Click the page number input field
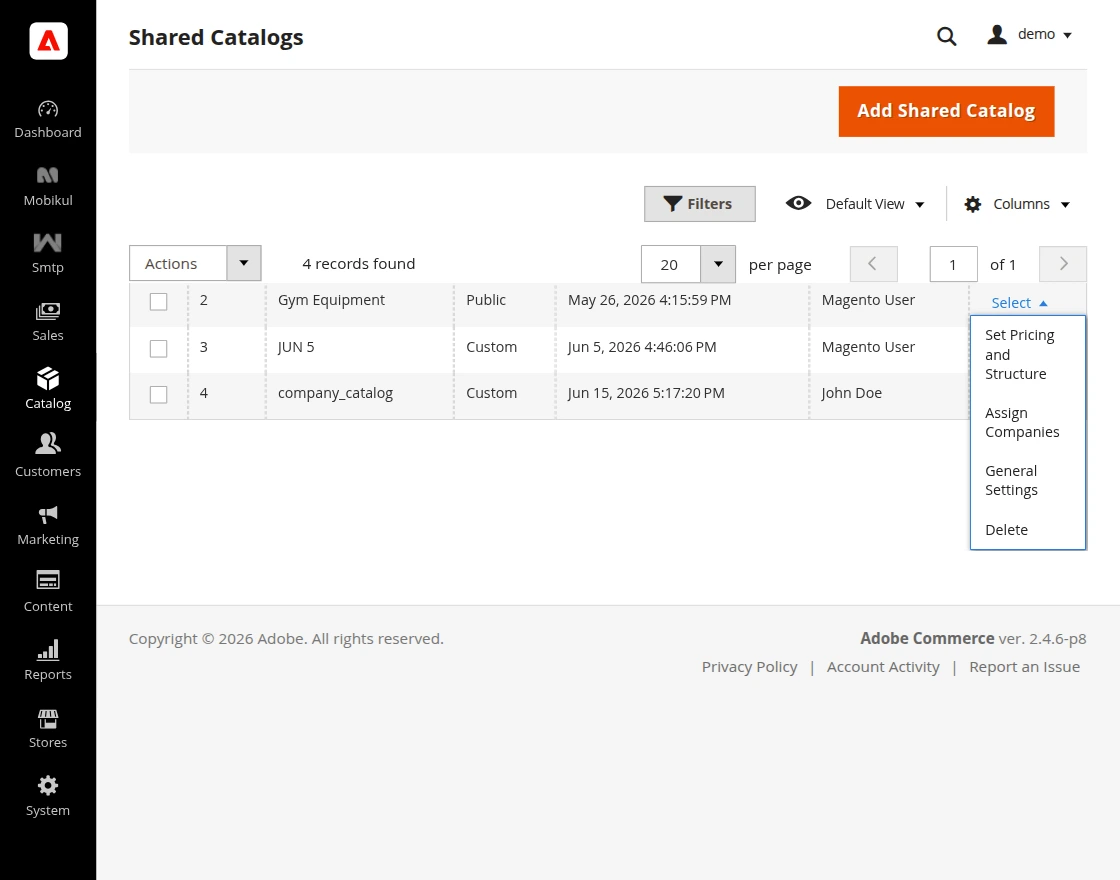Image resolution: width=1120 pixels, height=880 pixels. pyautogui.click(x=954, y=264)
